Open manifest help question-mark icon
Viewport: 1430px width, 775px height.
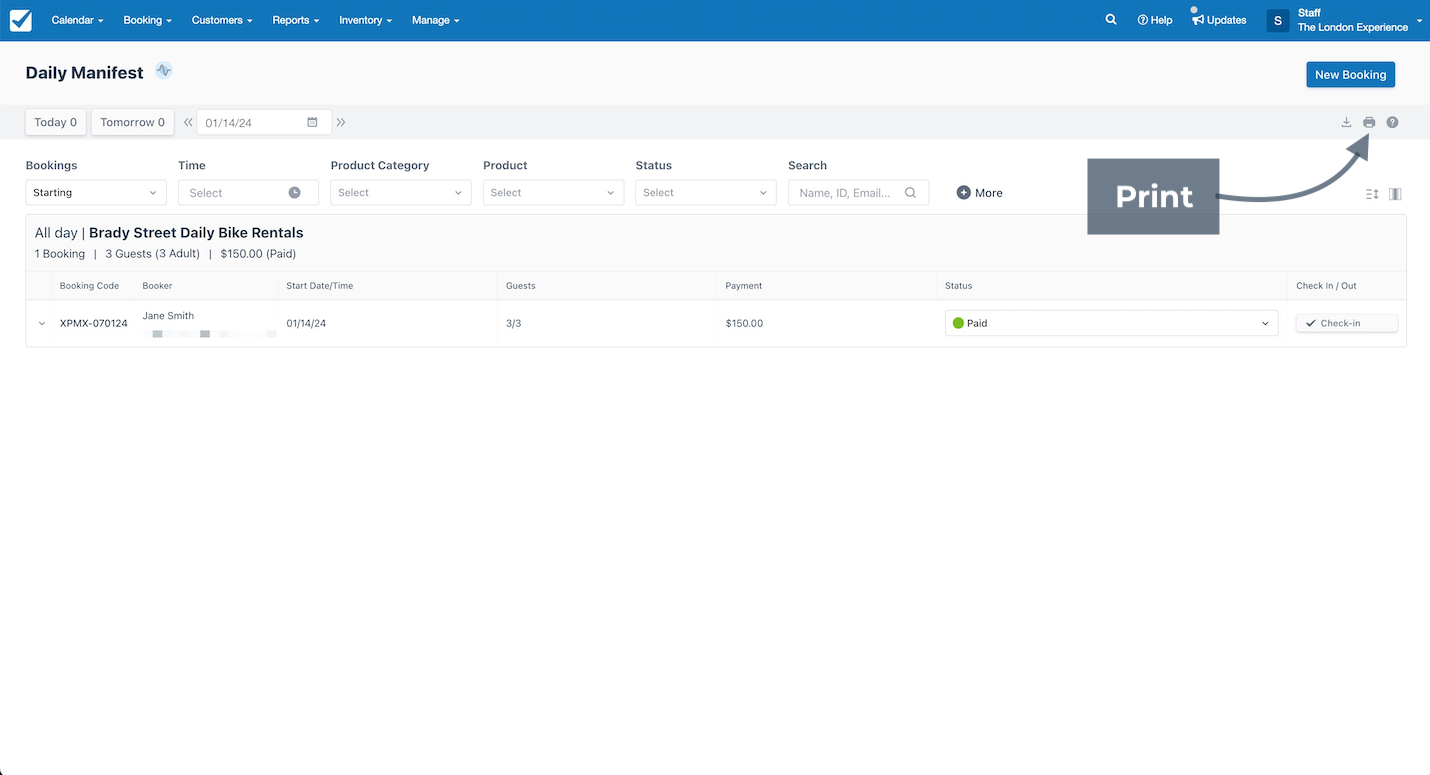coord(1392,122)
